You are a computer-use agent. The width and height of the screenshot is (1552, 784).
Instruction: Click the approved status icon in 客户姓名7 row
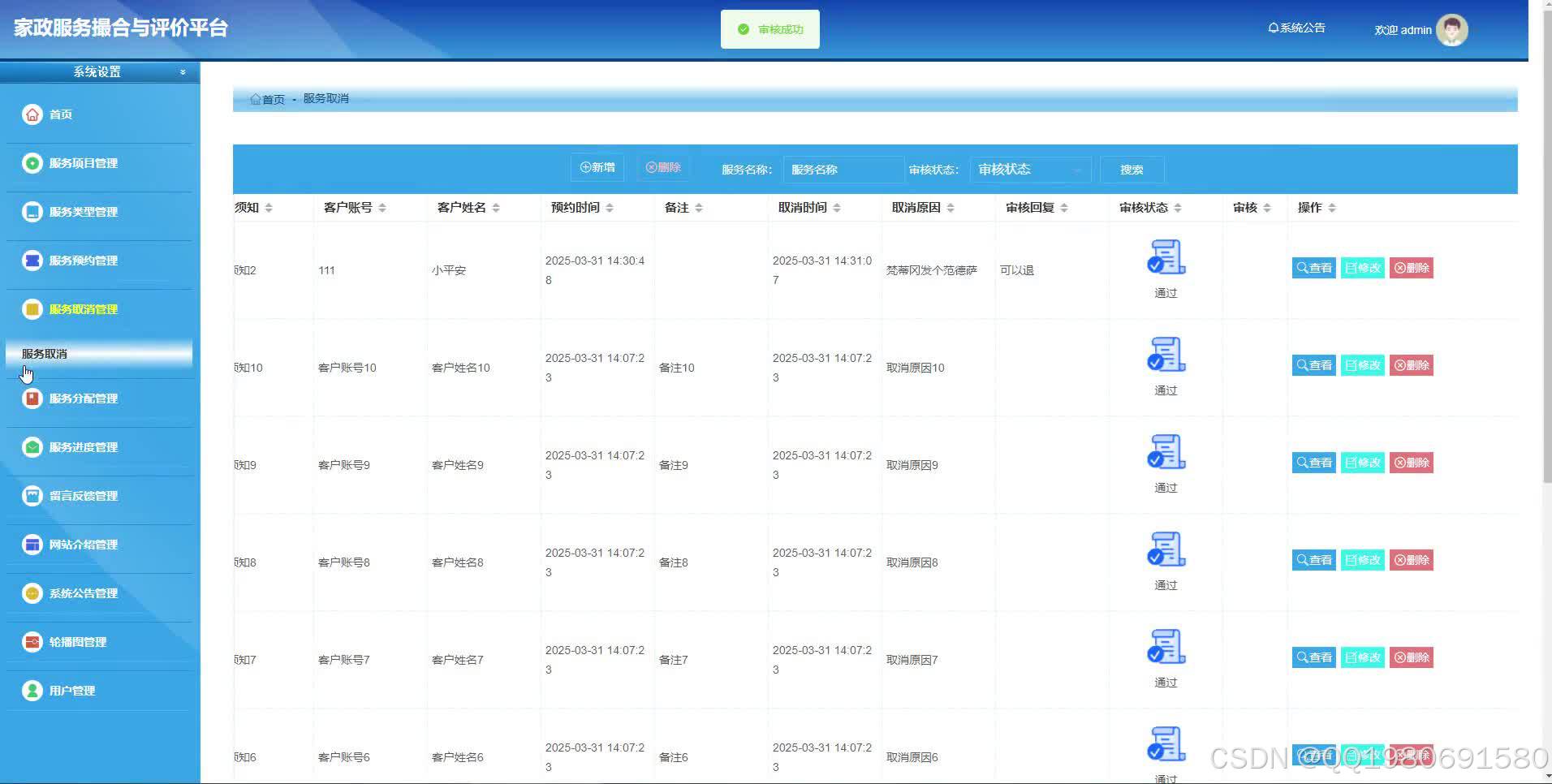pyautogui.click(x=1166, y=647)
